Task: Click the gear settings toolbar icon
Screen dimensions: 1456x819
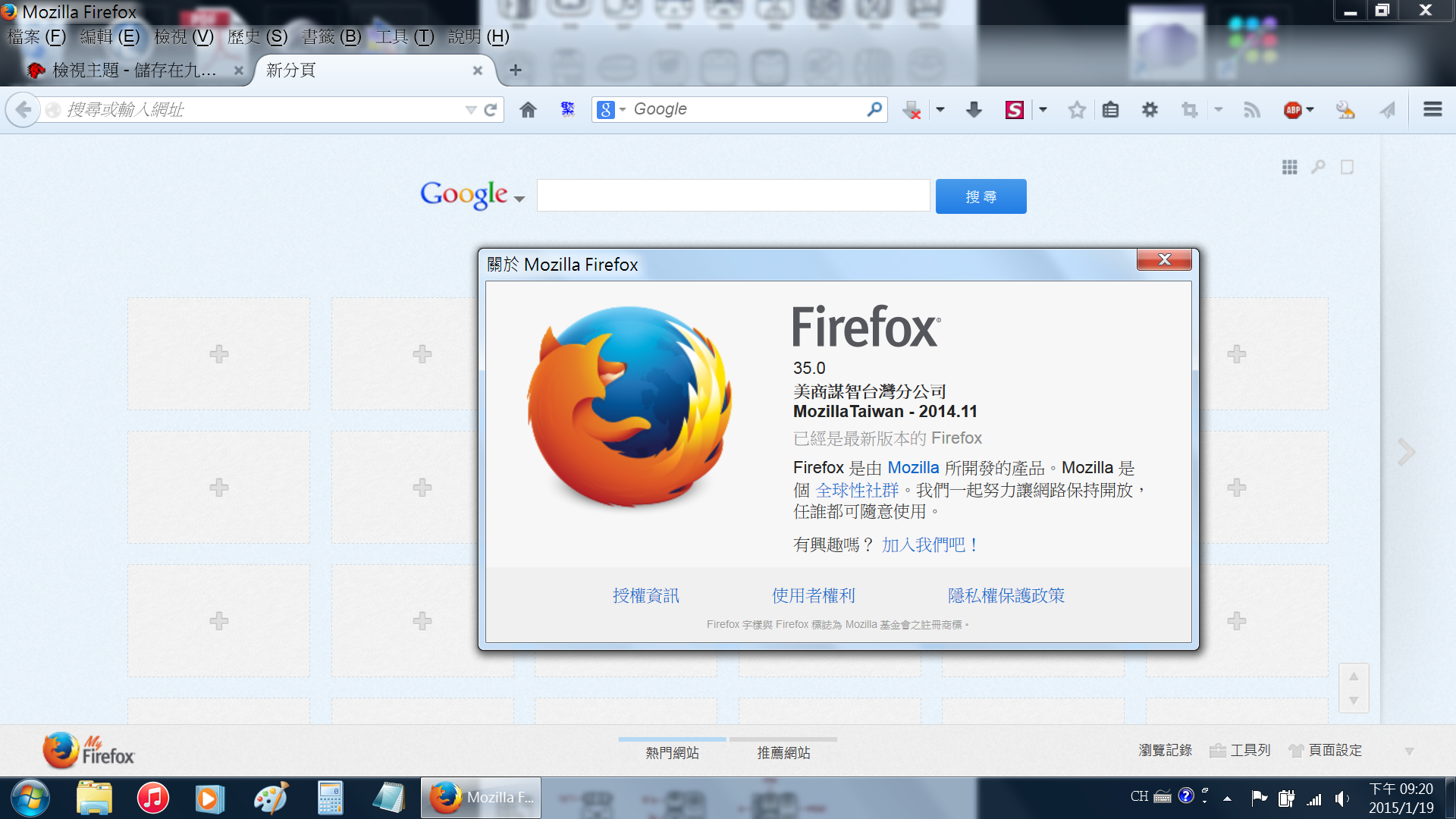Action: coord(1150,110)
